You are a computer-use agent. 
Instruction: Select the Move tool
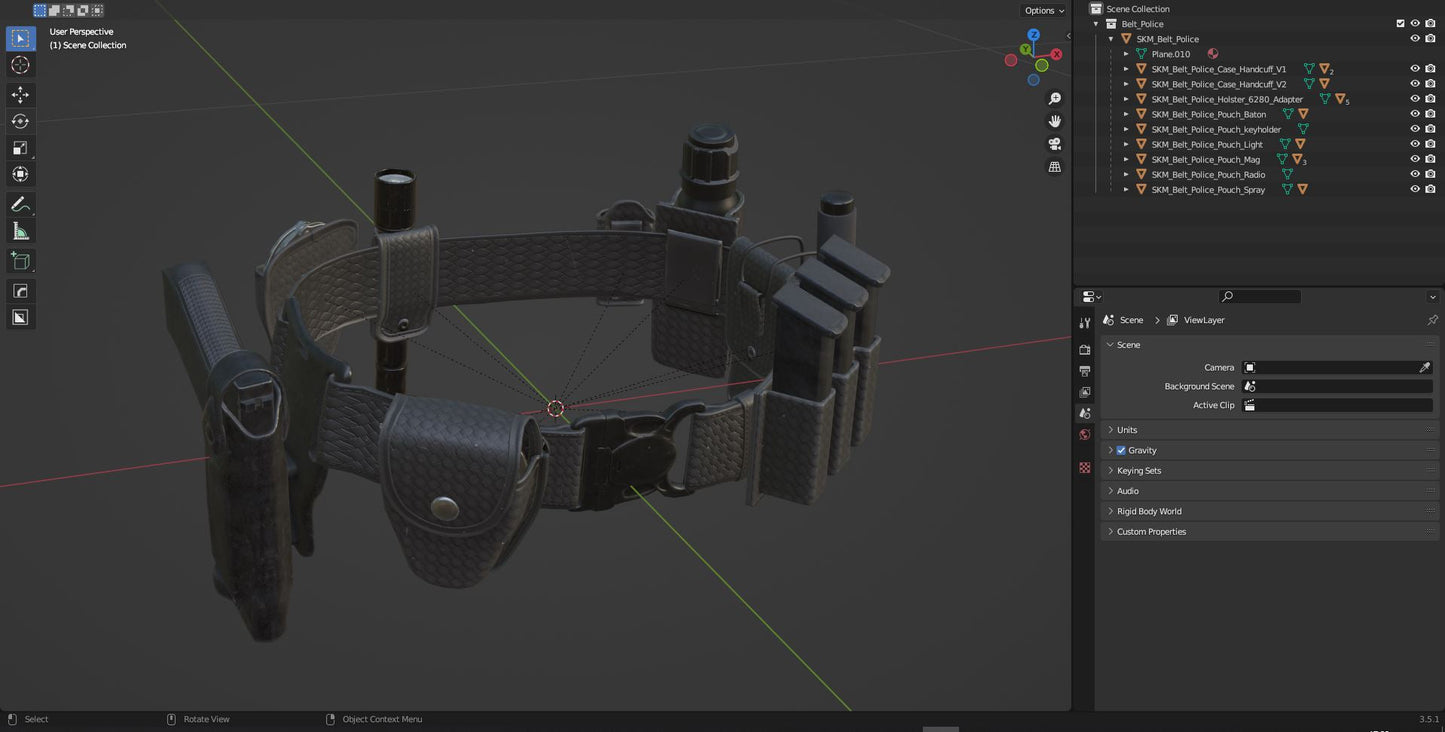click(20, 94)
